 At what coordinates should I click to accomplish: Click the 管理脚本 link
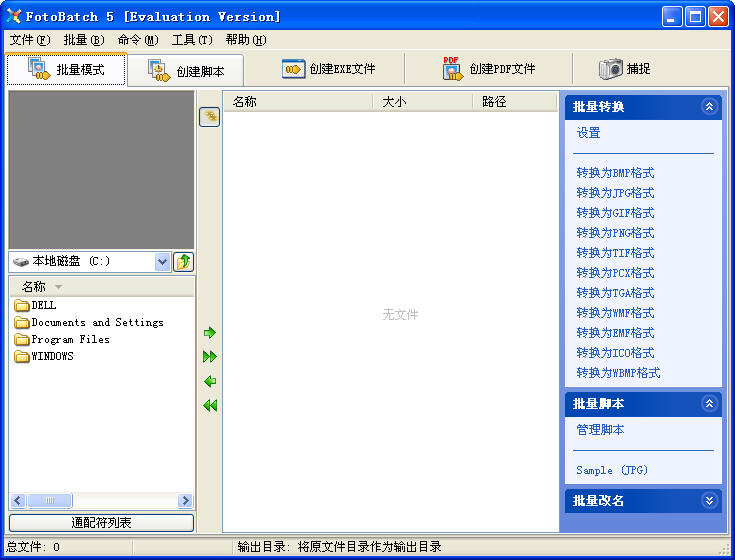click(x=600, y=430)
